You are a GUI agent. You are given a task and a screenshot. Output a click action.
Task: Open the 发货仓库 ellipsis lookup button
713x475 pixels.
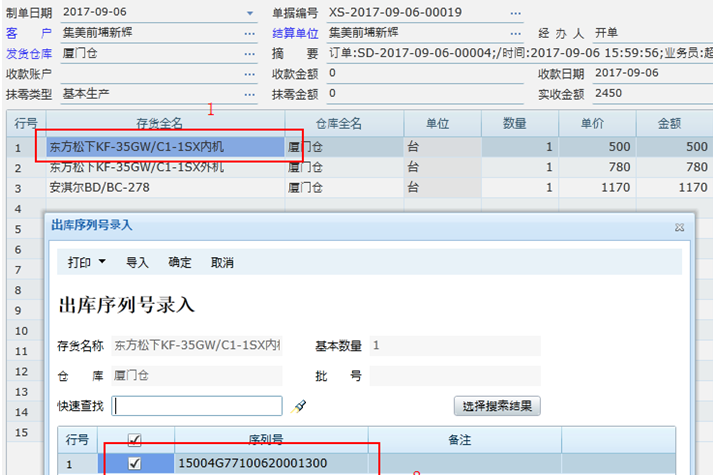tap(249, 53)
